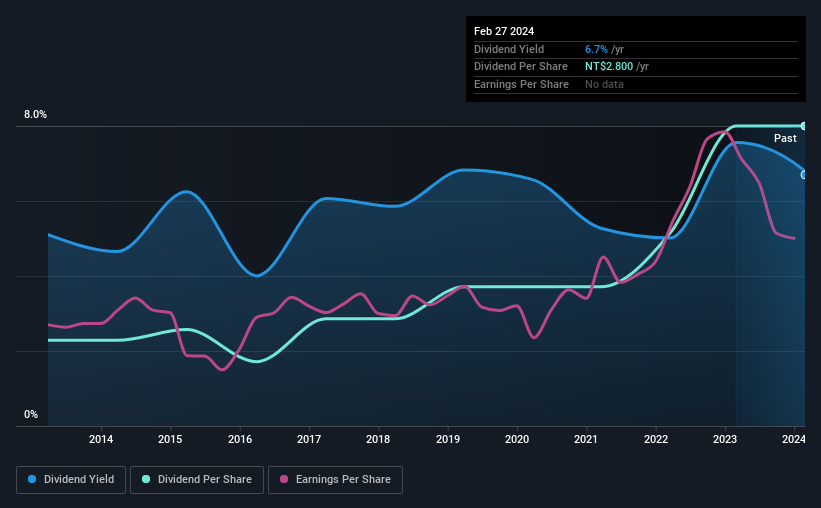Select the 2016 label on the x-axis
Image resolution: width=821 pixels, height=508 pixels.
[x=240, y=439]
